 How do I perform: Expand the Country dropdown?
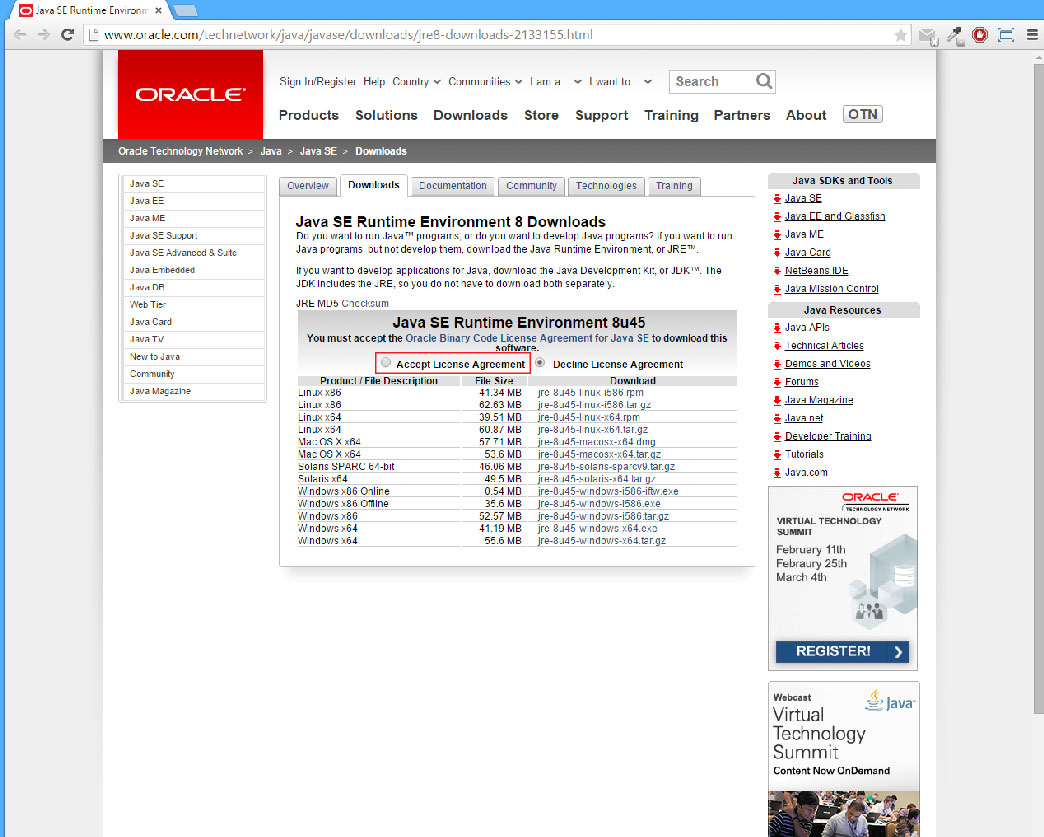coord(437,82)
